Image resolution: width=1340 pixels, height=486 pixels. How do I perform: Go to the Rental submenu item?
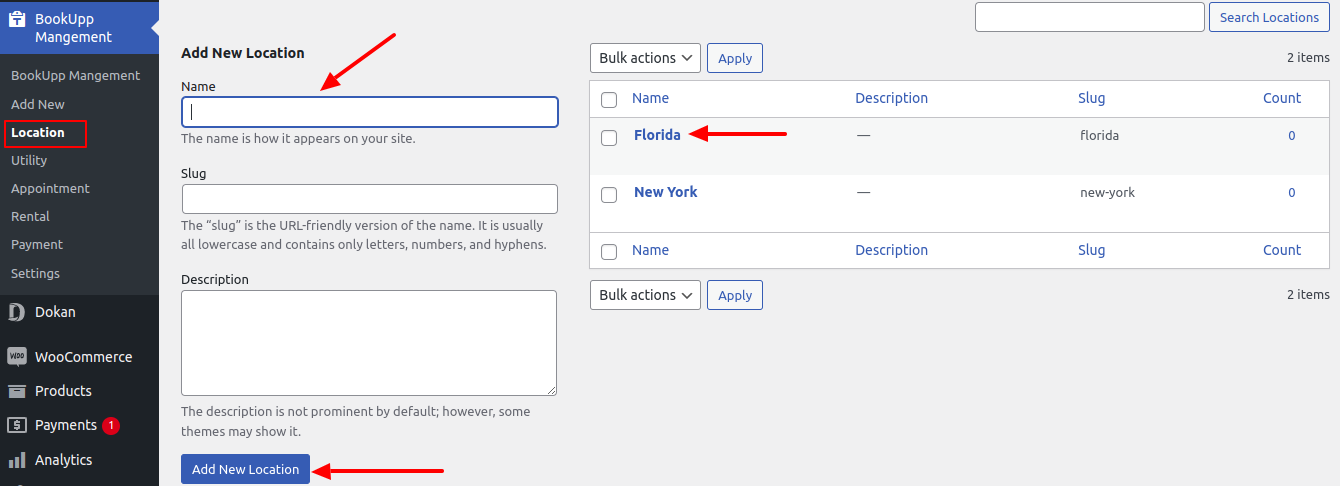point(30,216)
